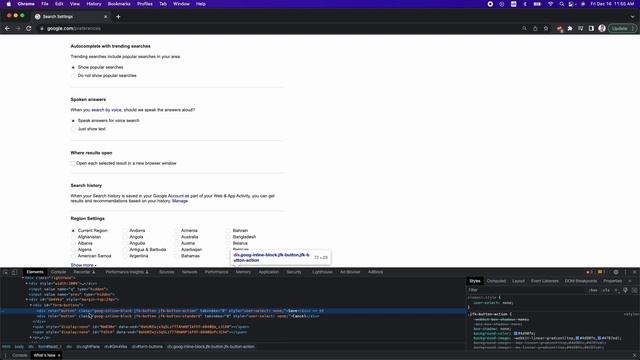Open macOS Spotlight search in menu bar
The width and height of the screenshot is (640, 360).
coord(562,4)
